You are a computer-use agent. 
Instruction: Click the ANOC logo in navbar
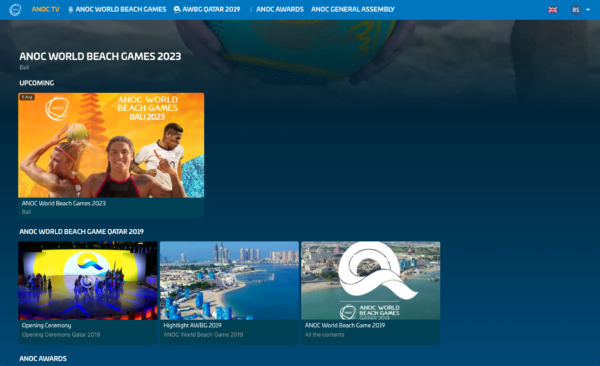(15, 10)
